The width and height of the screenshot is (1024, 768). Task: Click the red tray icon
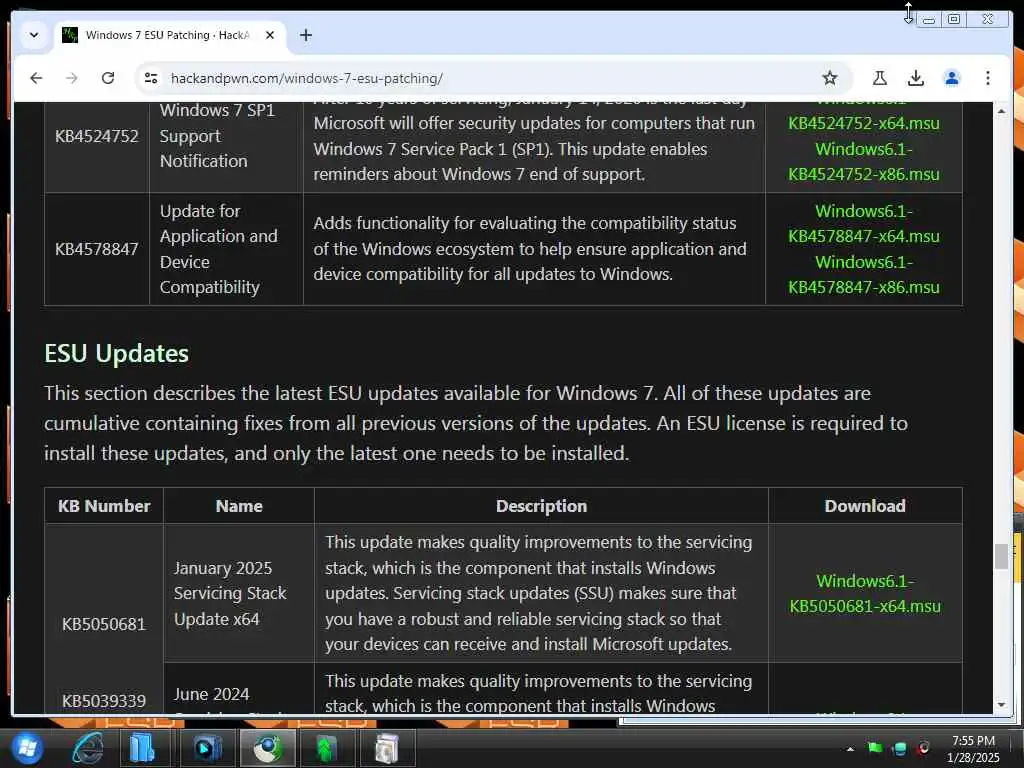click(x=923, y=748)
